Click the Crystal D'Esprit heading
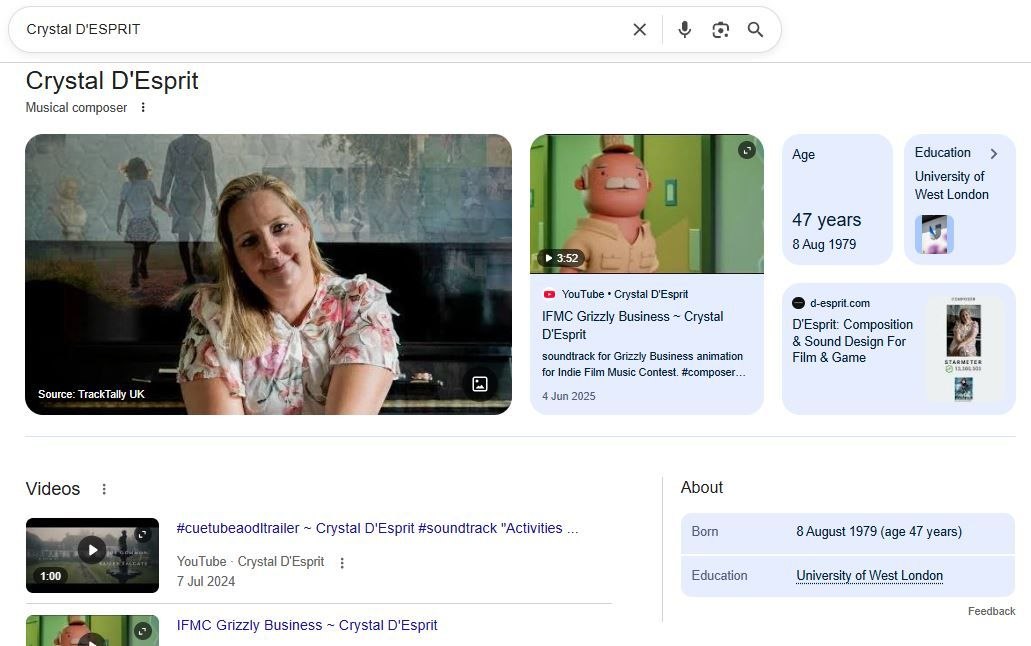The height and width of the screenshot is (646, 1031). tap(112, 81)
